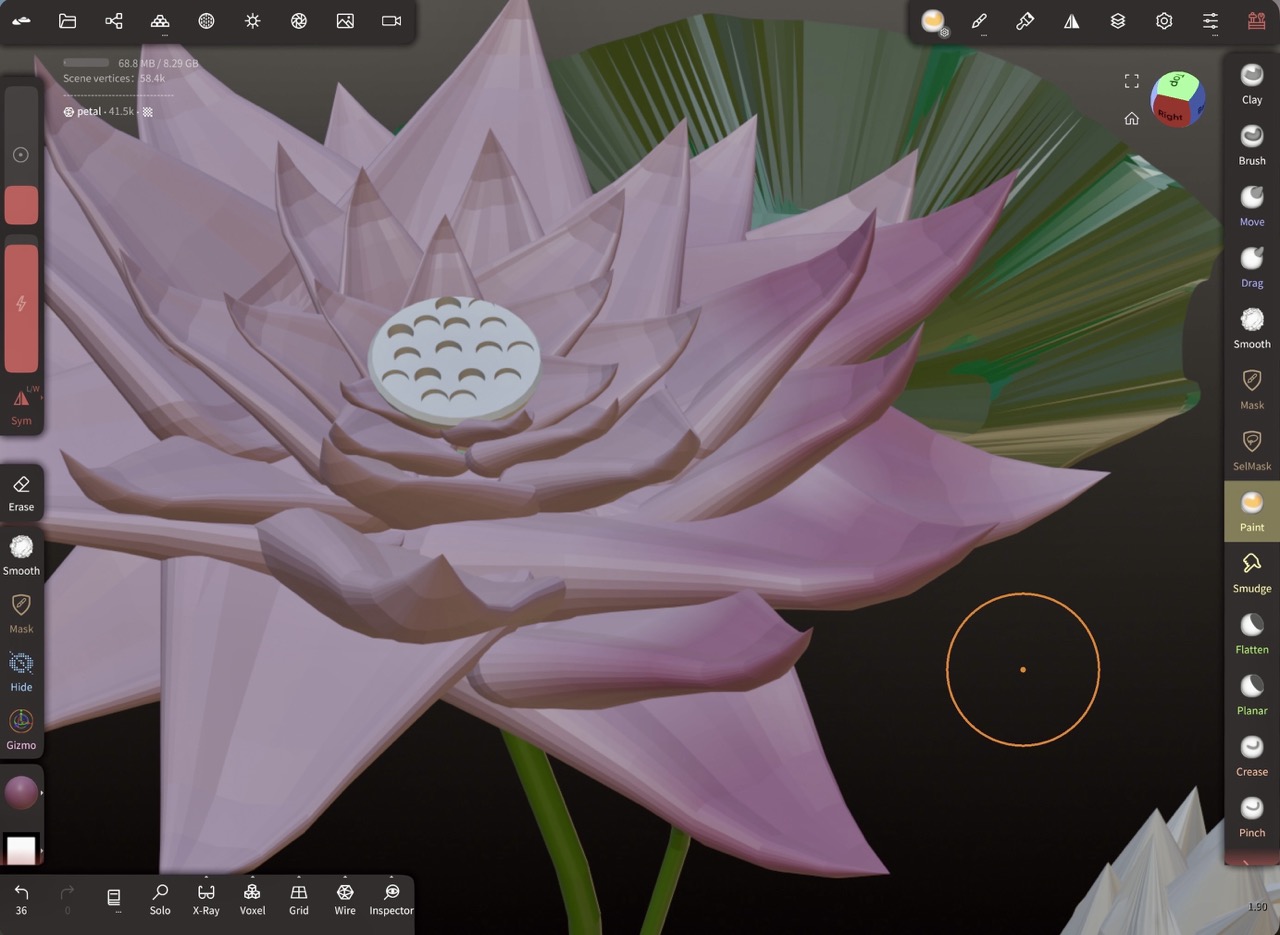
Task: Toggle the Grid display
Action: [x=299, y=899]
